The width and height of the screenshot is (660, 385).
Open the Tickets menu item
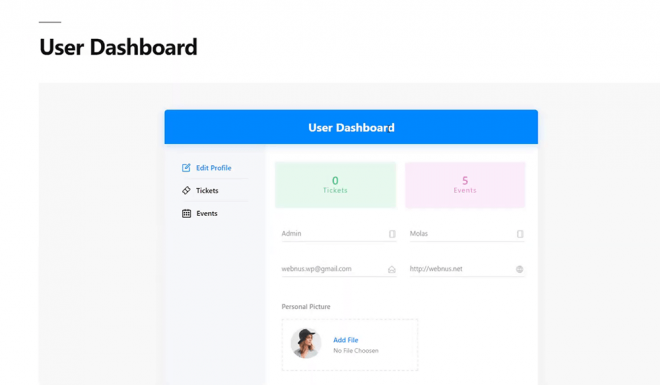click(x=207, y=191)
